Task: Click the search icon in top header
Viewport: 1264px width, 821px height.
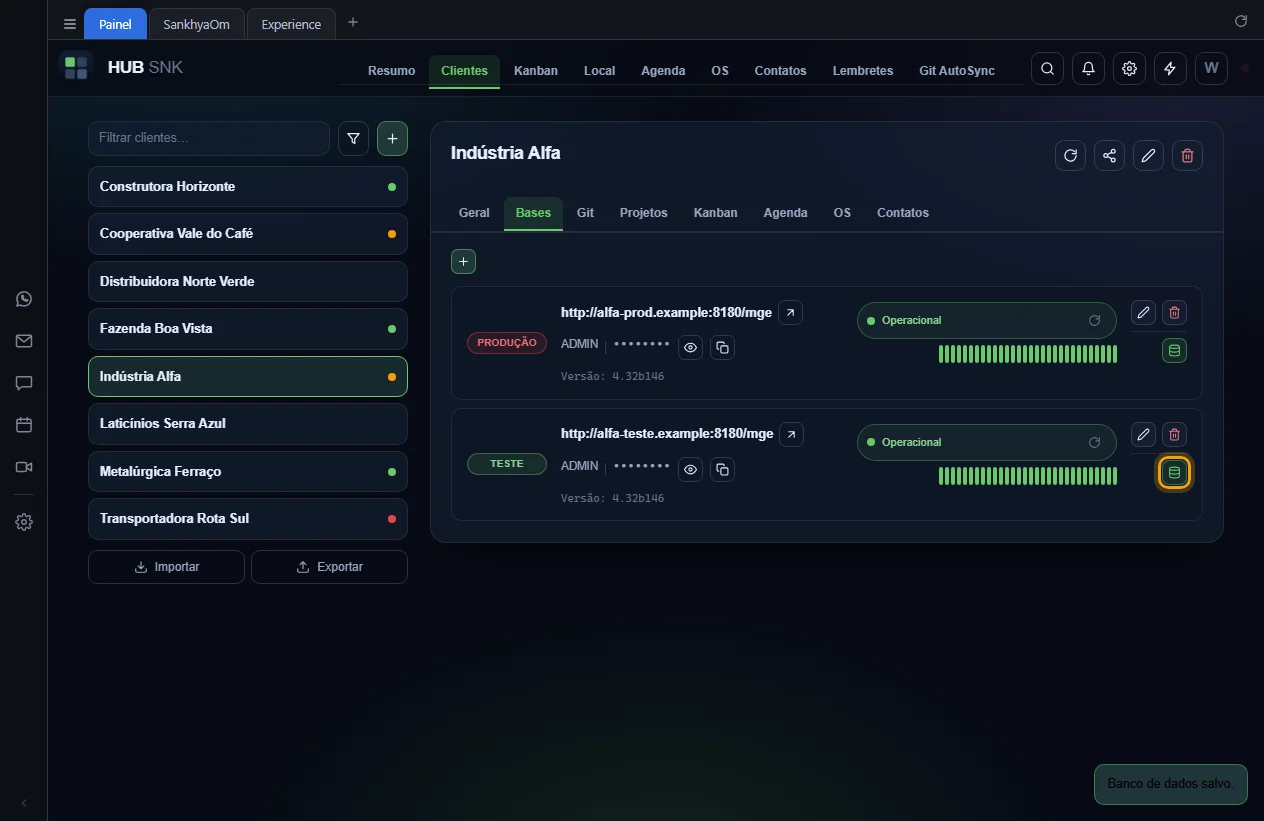Action: 1047,69
